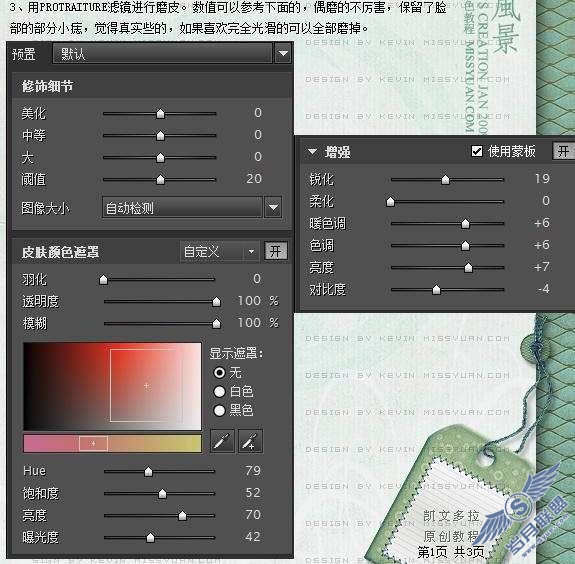
Task: Toggle the 开 button for 皮肤颜色遮罩
Action: (x=275, y=251)
